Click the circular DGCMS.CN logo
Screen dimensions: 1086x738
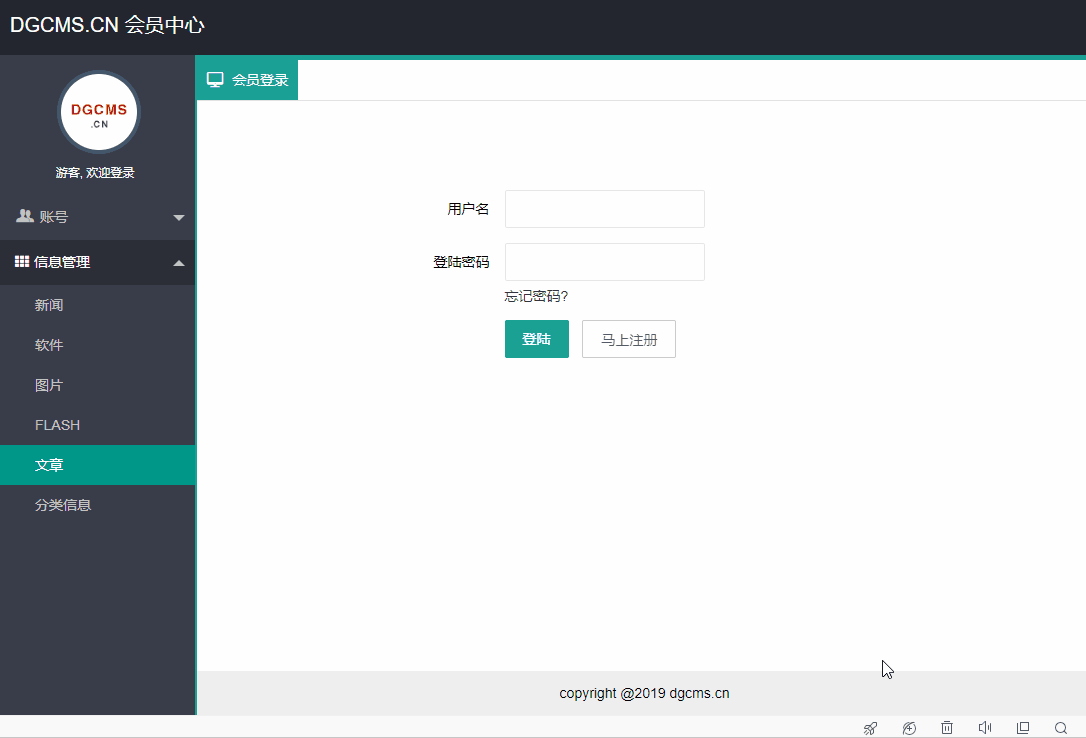pyautogui.click(x=98, y=112)
